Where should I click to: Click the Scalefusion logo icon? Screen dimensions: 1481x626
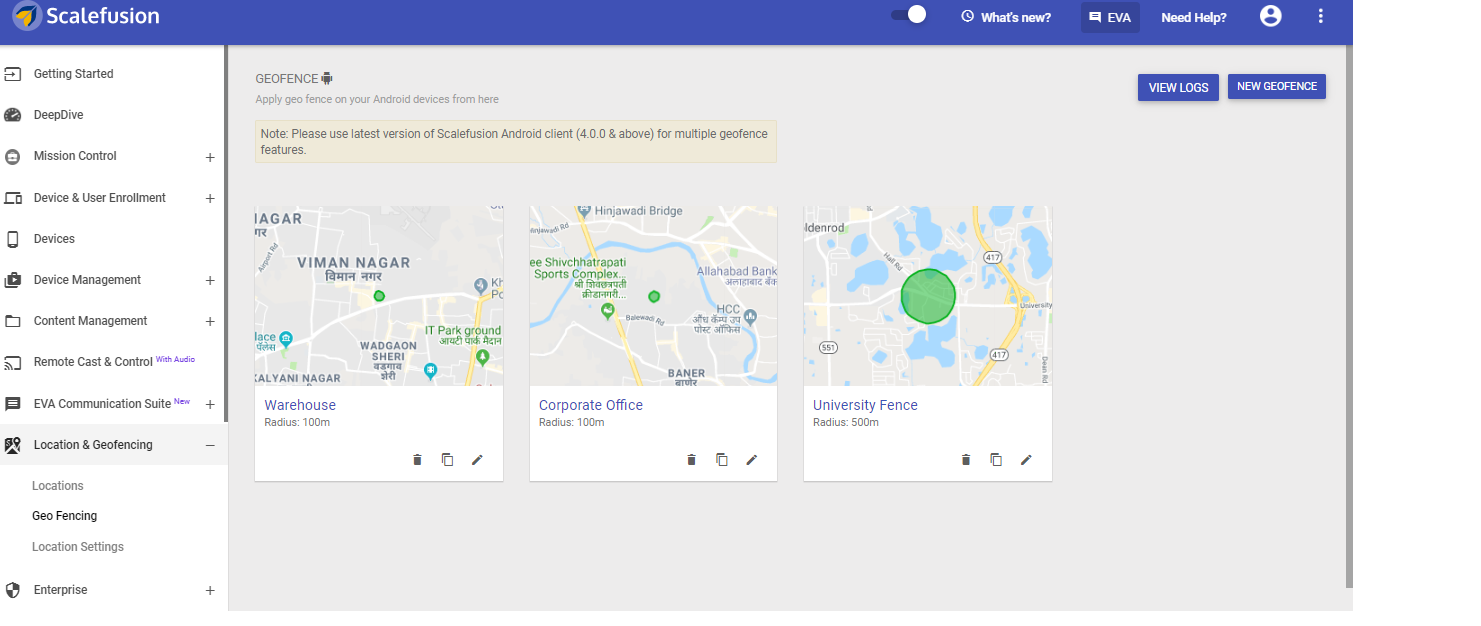26,16
